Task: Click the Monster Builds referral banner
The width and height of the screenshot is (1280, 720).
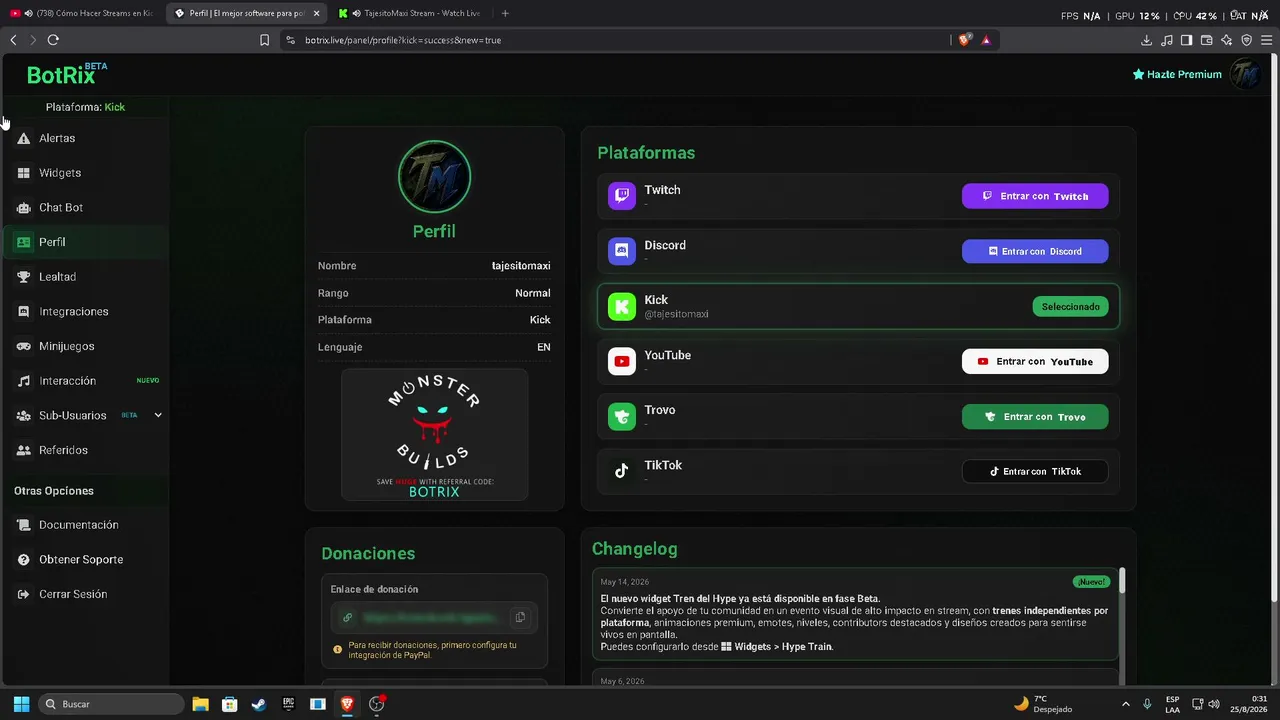Action: tap(434, 434)
